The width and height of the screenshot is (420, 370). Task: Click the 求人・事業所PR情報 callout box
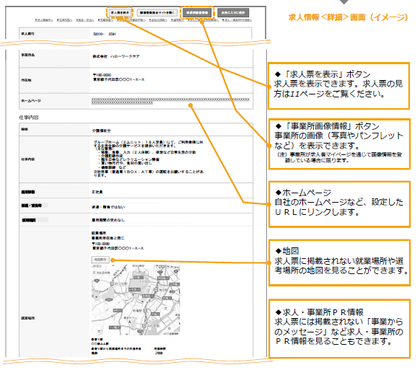coord(339,329)
